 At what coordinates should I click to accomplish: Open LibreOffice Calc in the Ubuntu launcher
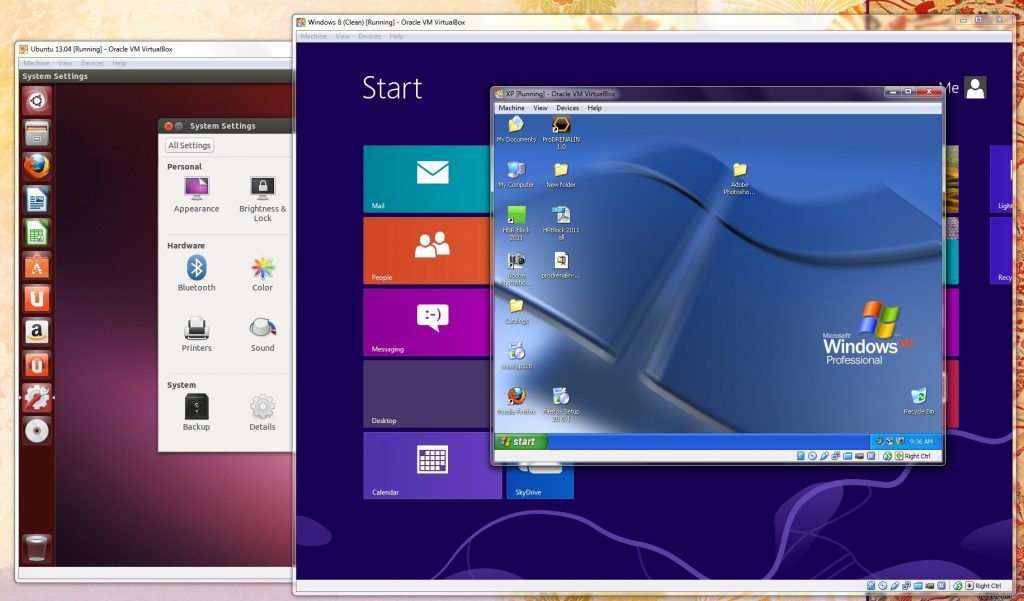pyautogui.click(x=37, y=233)
